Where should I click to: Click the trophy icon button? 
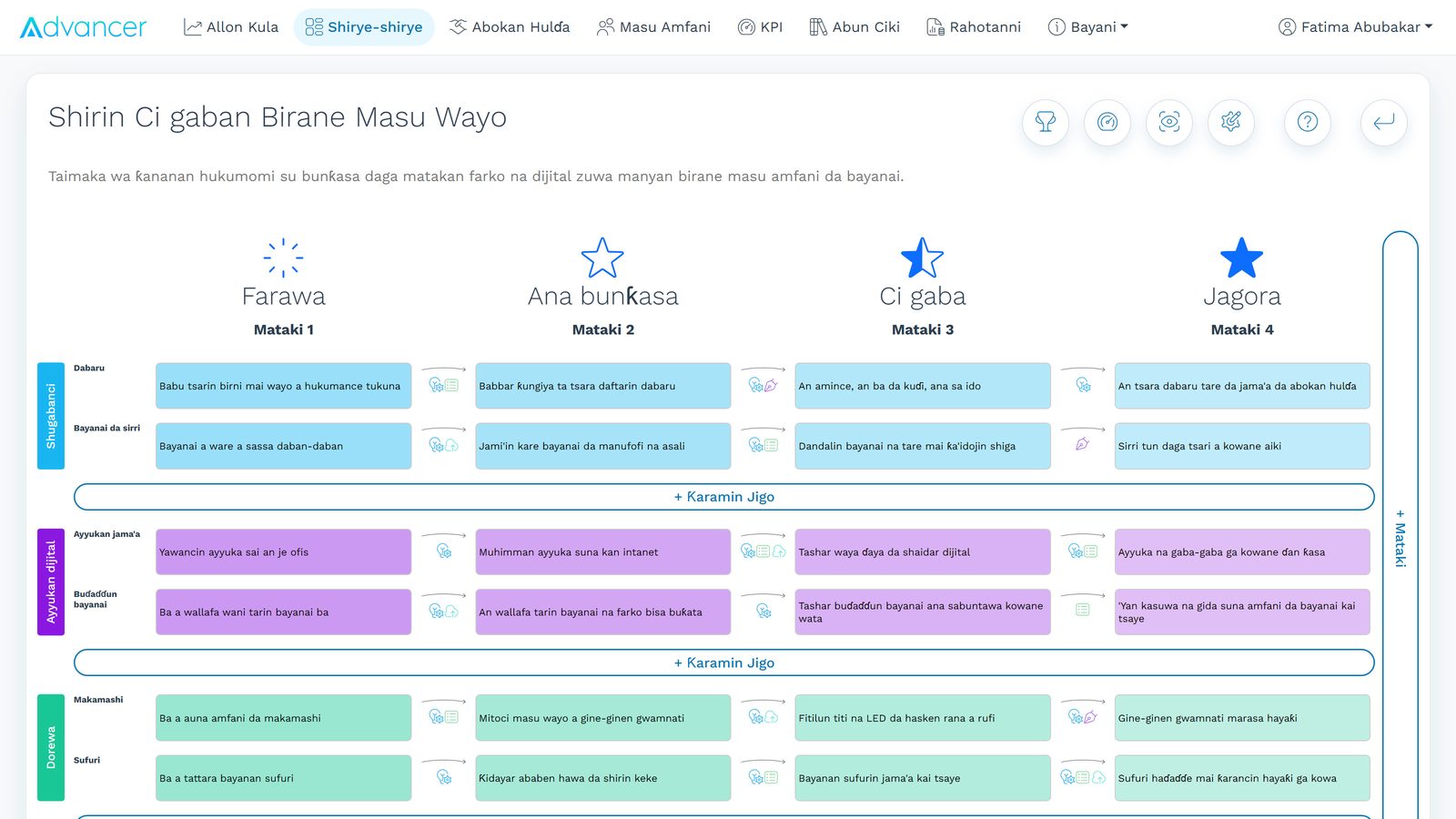[1046, 122]
